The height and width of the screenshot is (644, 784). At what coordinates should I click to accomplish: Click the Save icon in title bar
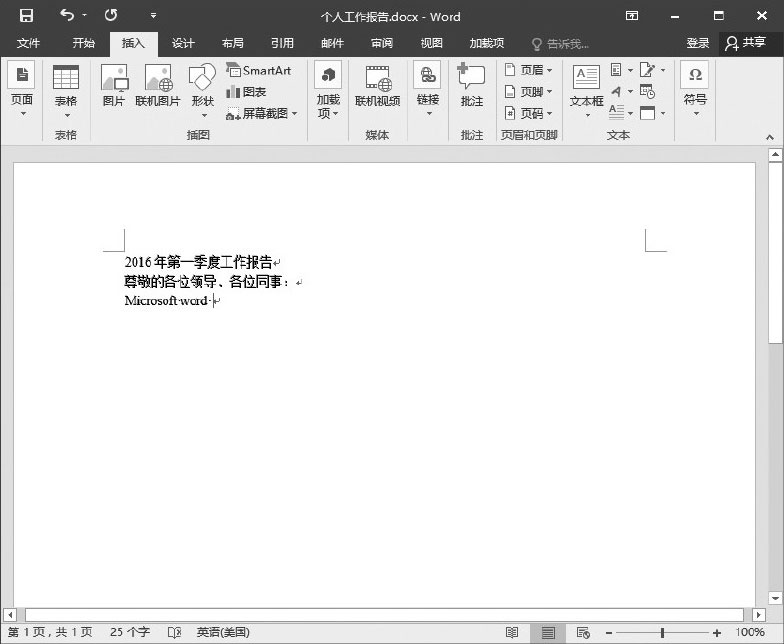(x=26, y=16)
